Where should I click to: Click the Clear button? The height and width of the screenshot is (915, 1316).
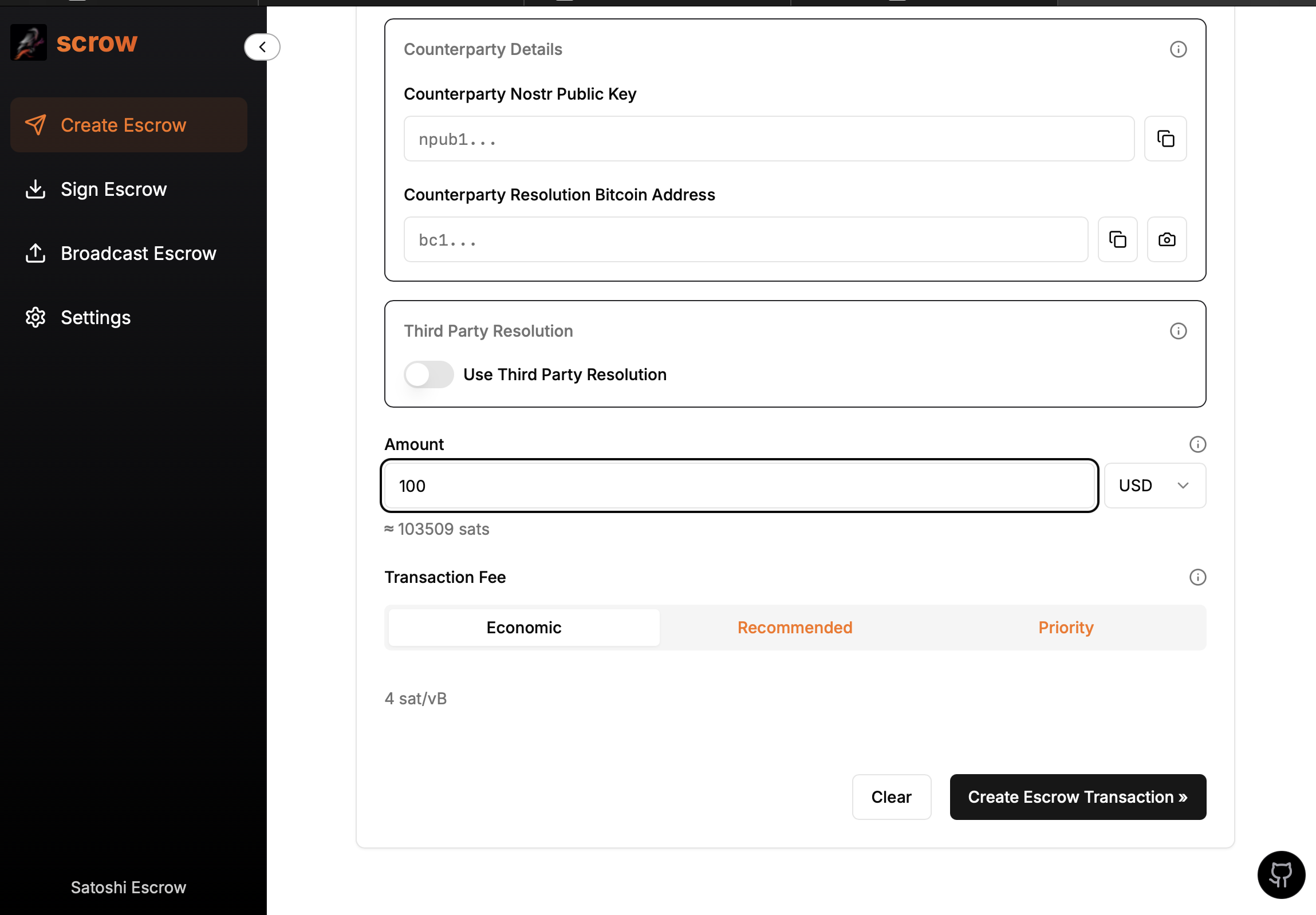click(x=891, y=797)
